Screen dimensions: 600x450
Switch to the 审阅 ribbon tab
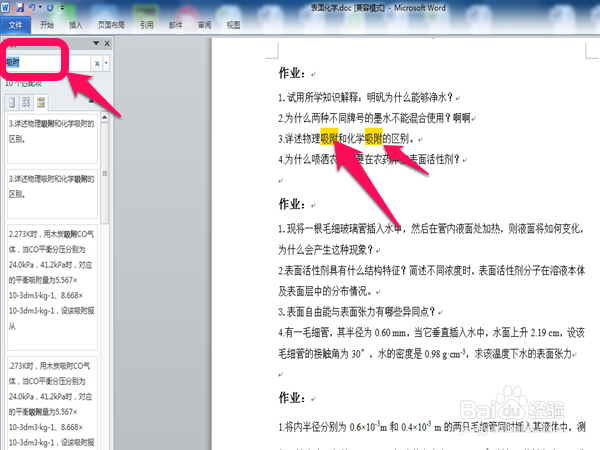(x=205, y=25)
